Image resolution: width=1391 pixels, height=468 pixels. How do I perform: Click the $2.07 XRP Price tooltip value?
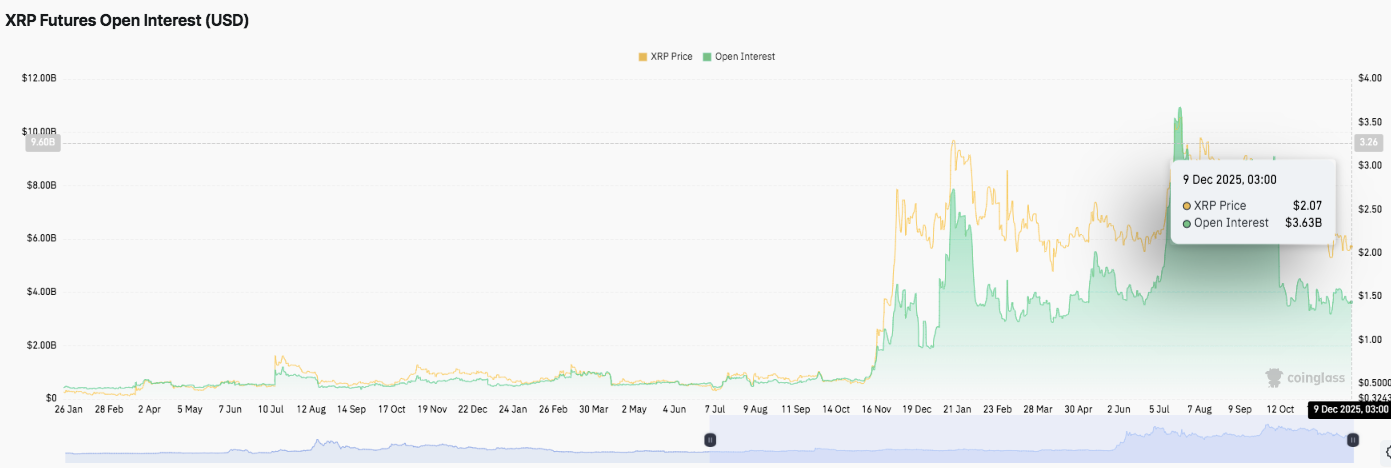(x=1307, y=205)
